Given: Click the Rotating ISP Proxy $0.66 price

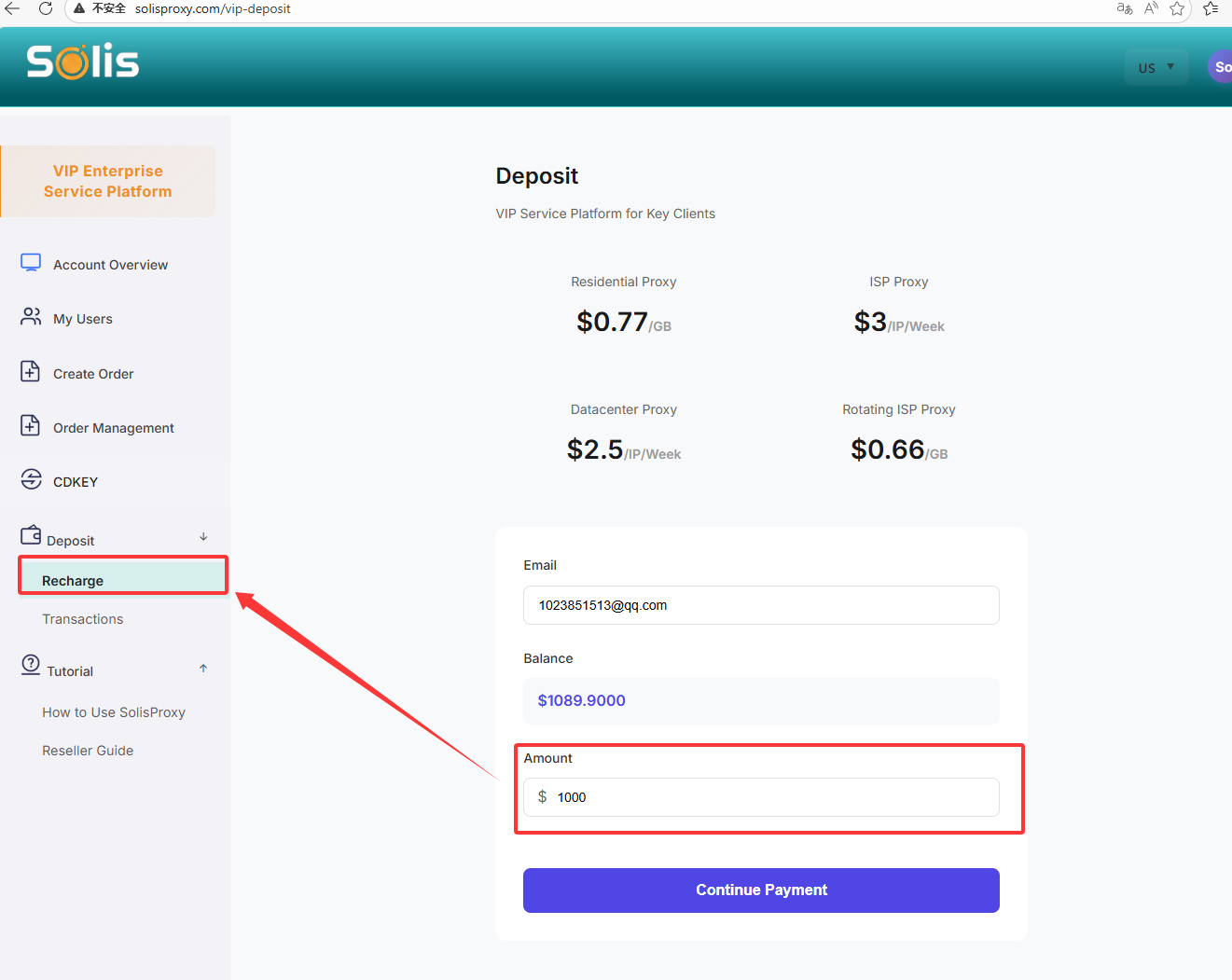Looking at the screenshot, I should tap(899, 449).
